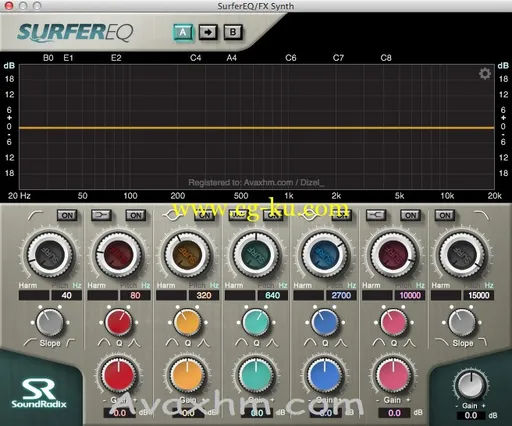The width and height of the screenshot is (512, 426).
Task: Click the gray Slope knob under 40 Hz
Action: [x=50, y=322]
